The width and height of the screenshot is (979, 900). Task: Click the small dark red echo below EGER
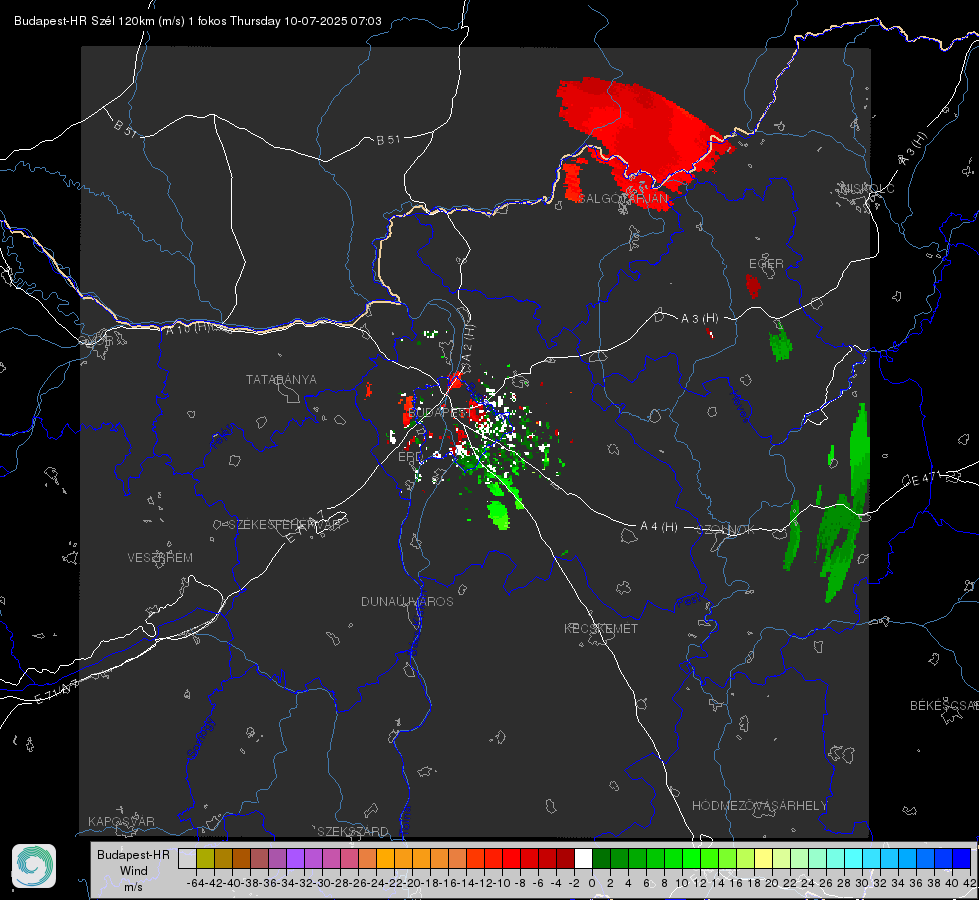coord(753,286)
